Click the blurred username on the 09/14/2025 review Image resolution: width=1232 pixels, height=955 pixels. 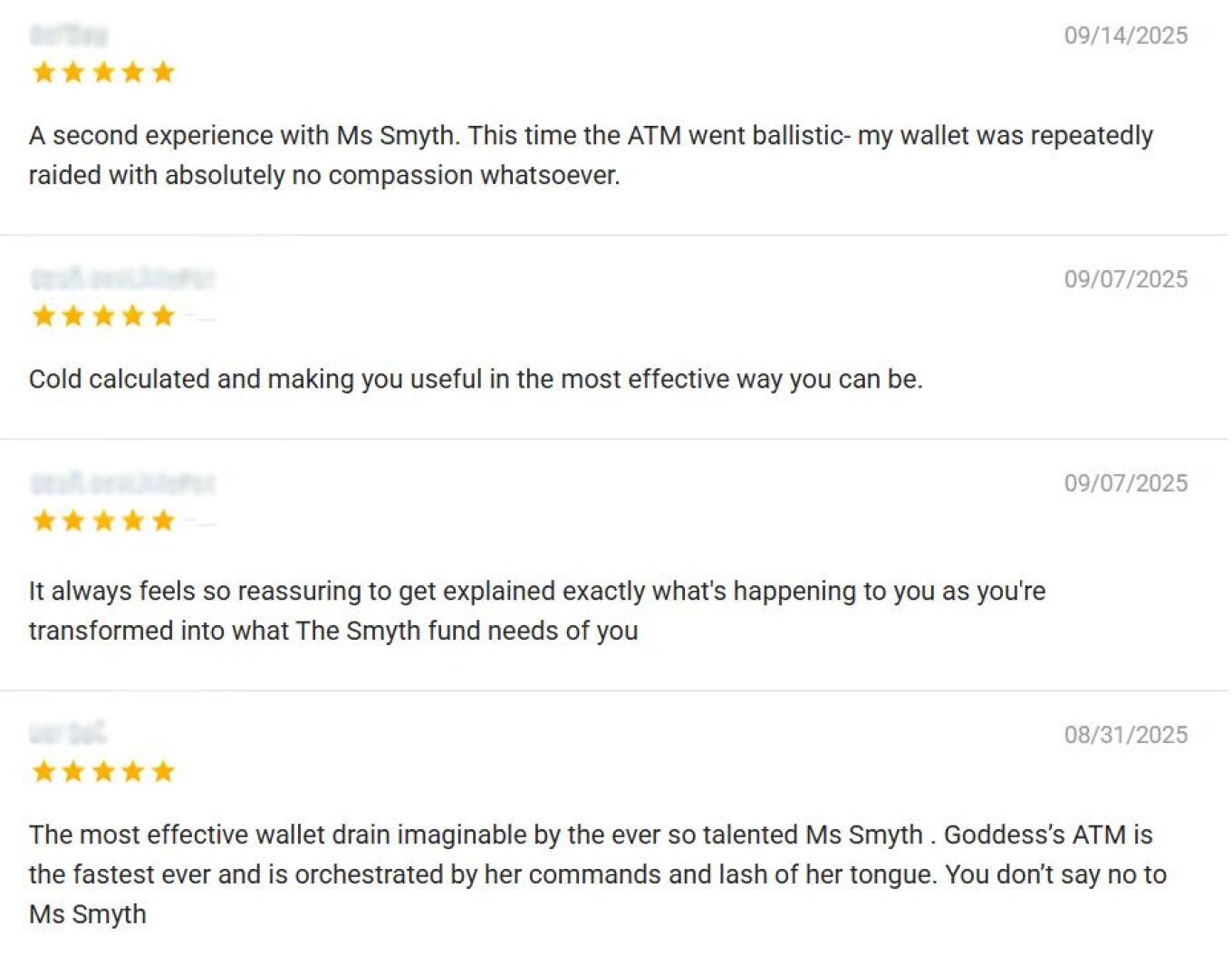point(68,35)
